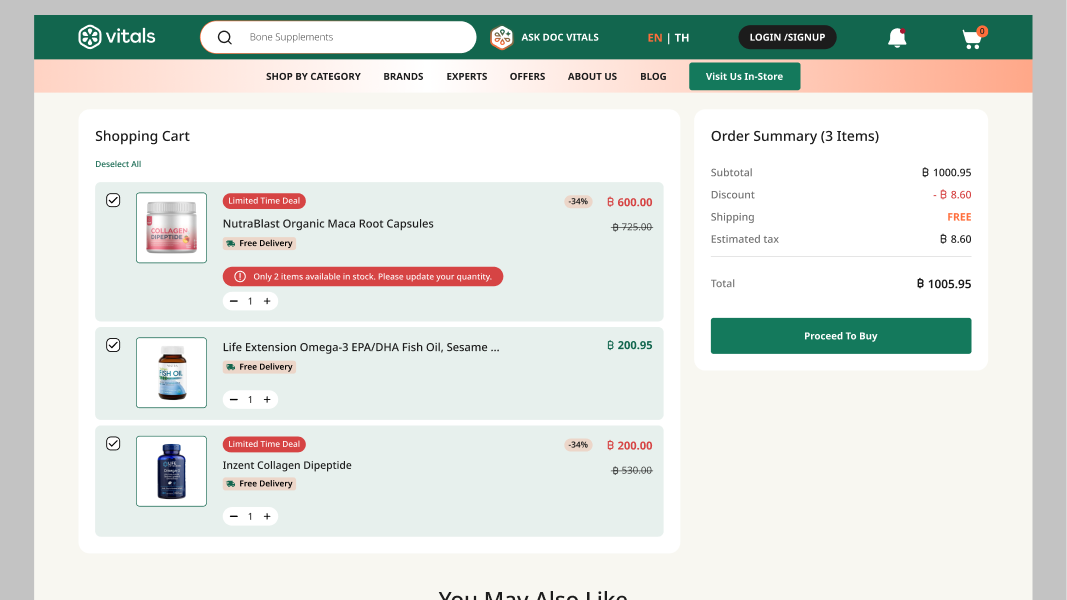Uncheck Inzent Collagen Dipeptide item

(x=113, y=444)
